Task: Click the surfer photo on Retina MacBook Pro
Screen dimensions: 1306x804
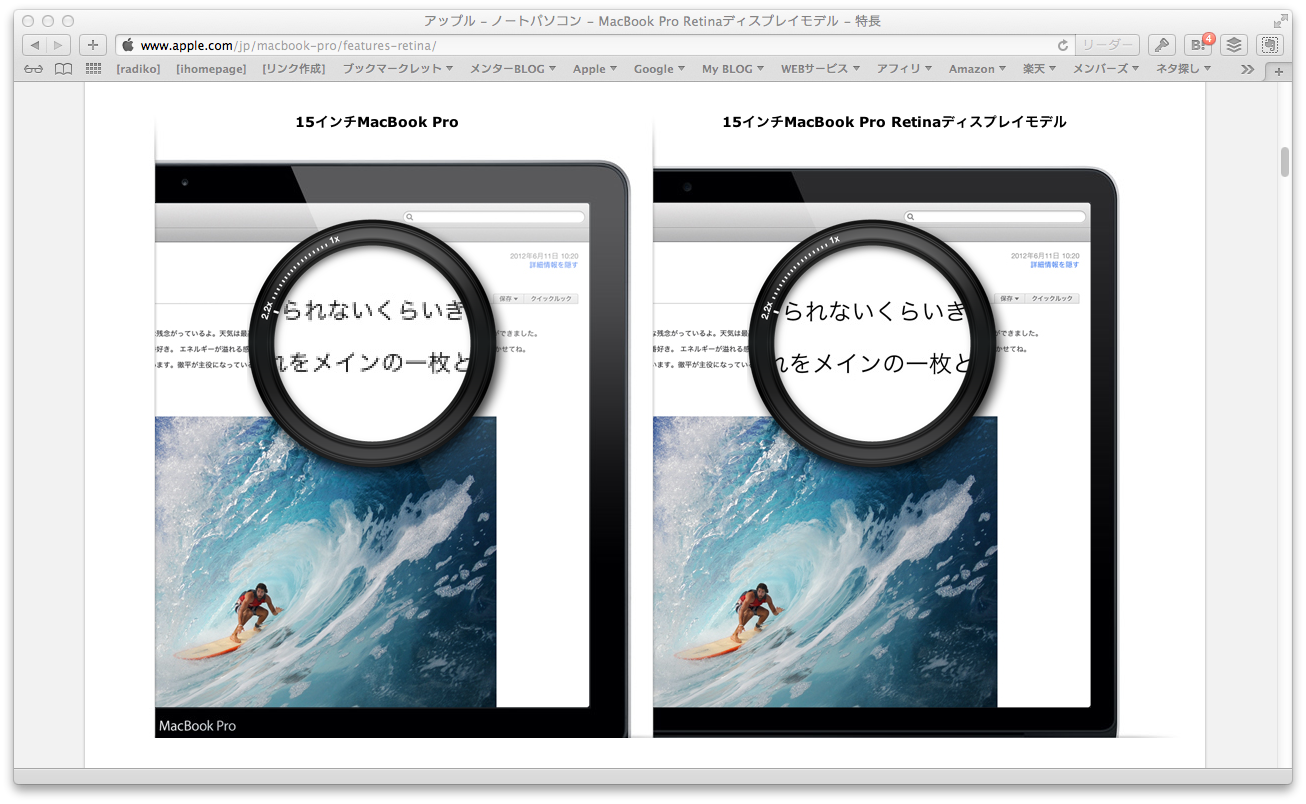Action: (x=825, y=562)
